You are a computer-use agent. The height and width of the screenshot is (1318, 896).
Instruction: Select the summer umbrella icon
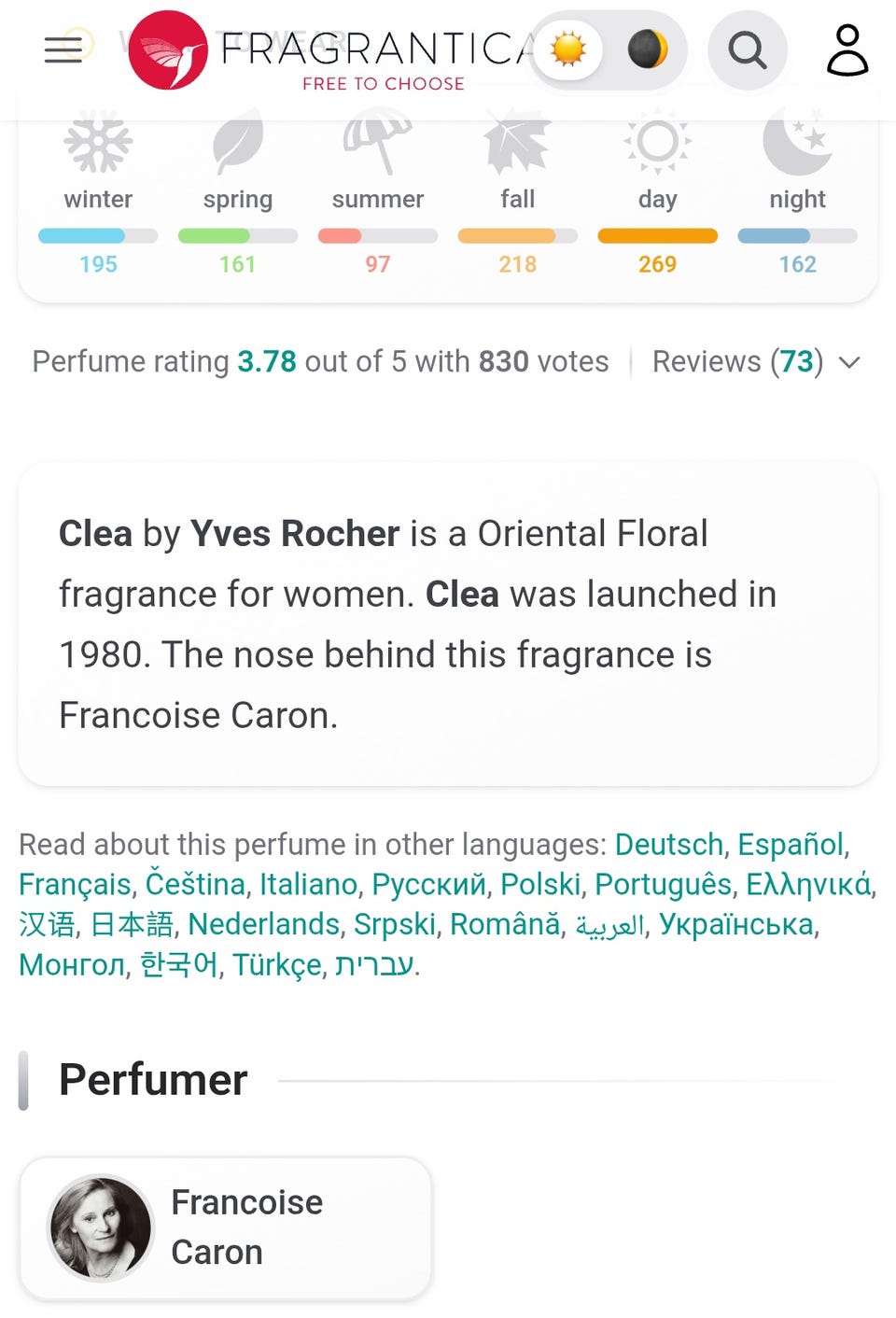click(377, 142)
